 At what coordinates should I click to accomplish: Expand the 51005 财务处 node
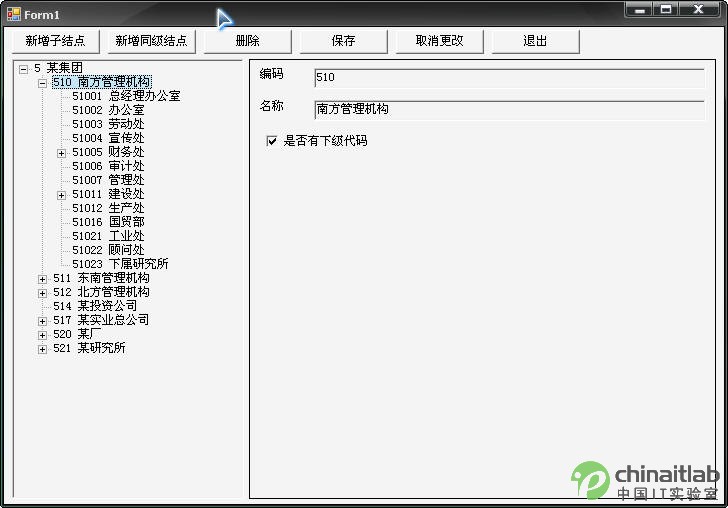pos(61,153)
